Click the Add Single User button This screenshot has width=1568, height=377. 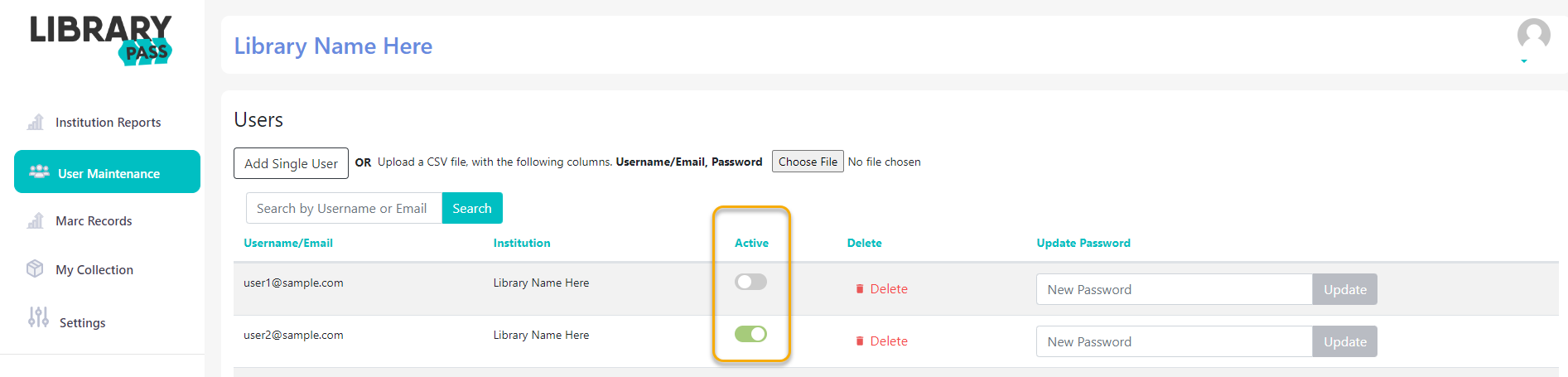tap(291, 163)
